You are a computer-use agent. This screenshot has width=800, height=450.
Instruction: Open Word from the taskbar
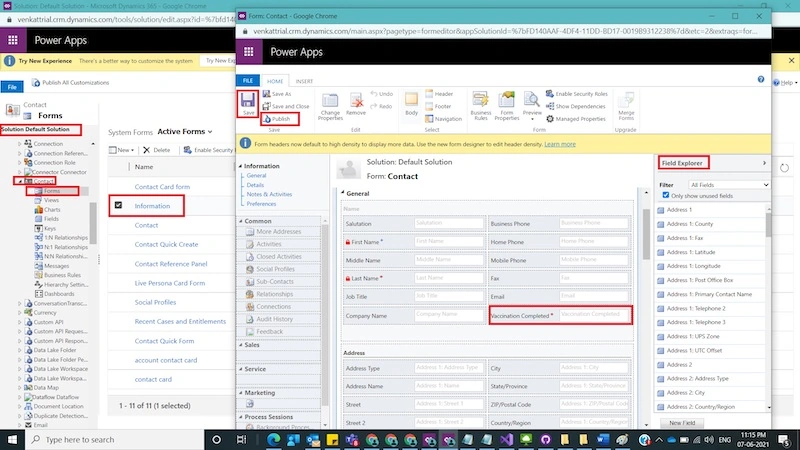[603, 439]
